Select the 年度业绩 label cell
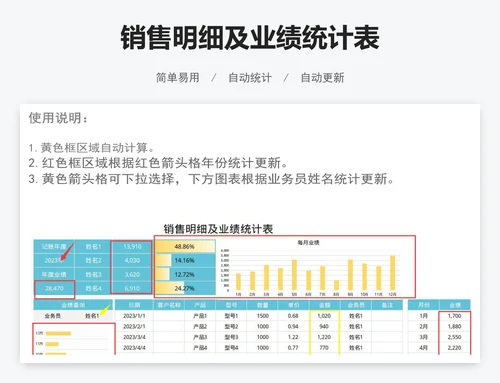This screenshot has height=383, width=500. pos(54,274)
